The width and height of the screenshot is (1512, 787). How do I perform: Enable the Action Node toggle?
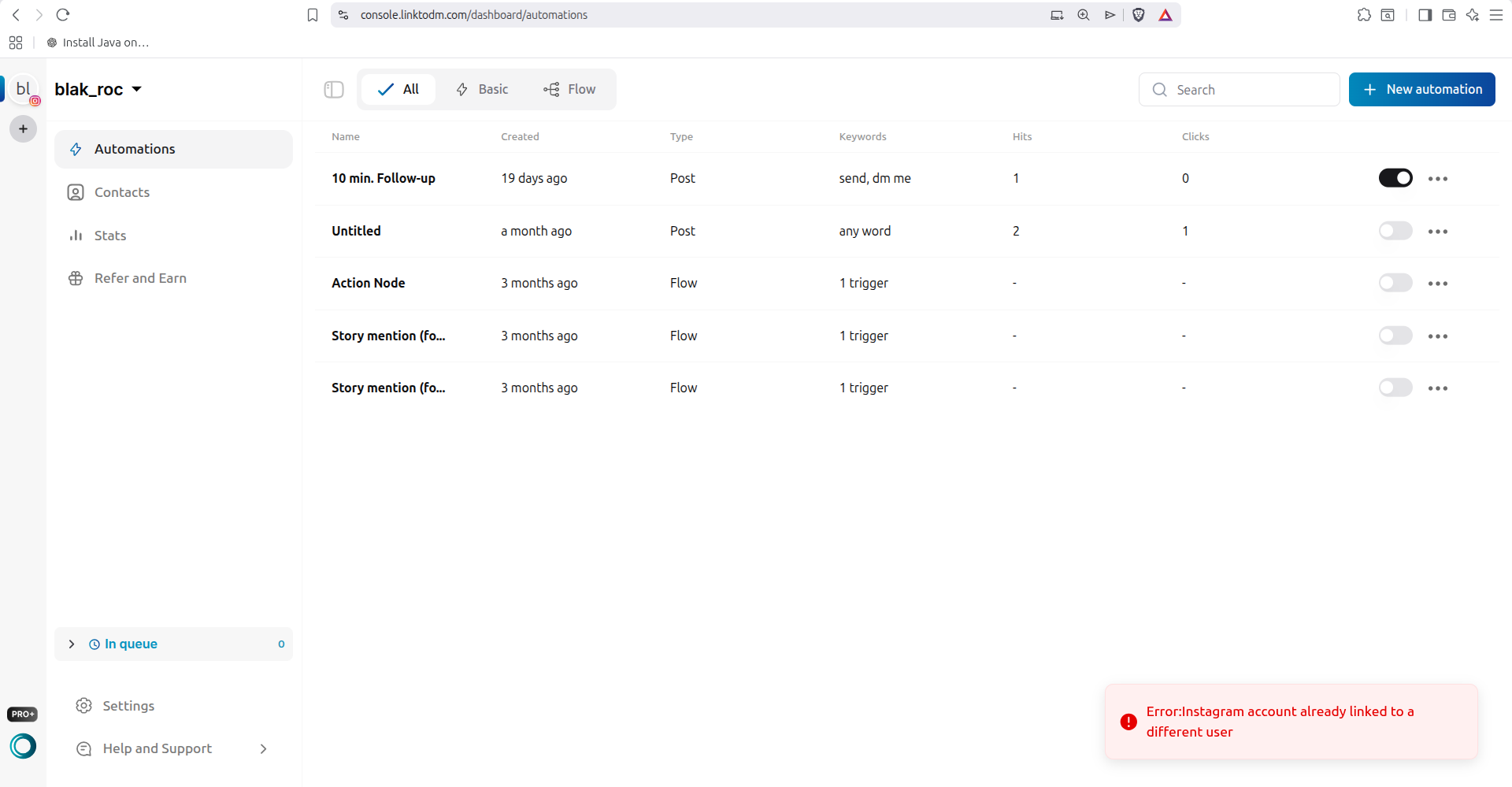1395,283
